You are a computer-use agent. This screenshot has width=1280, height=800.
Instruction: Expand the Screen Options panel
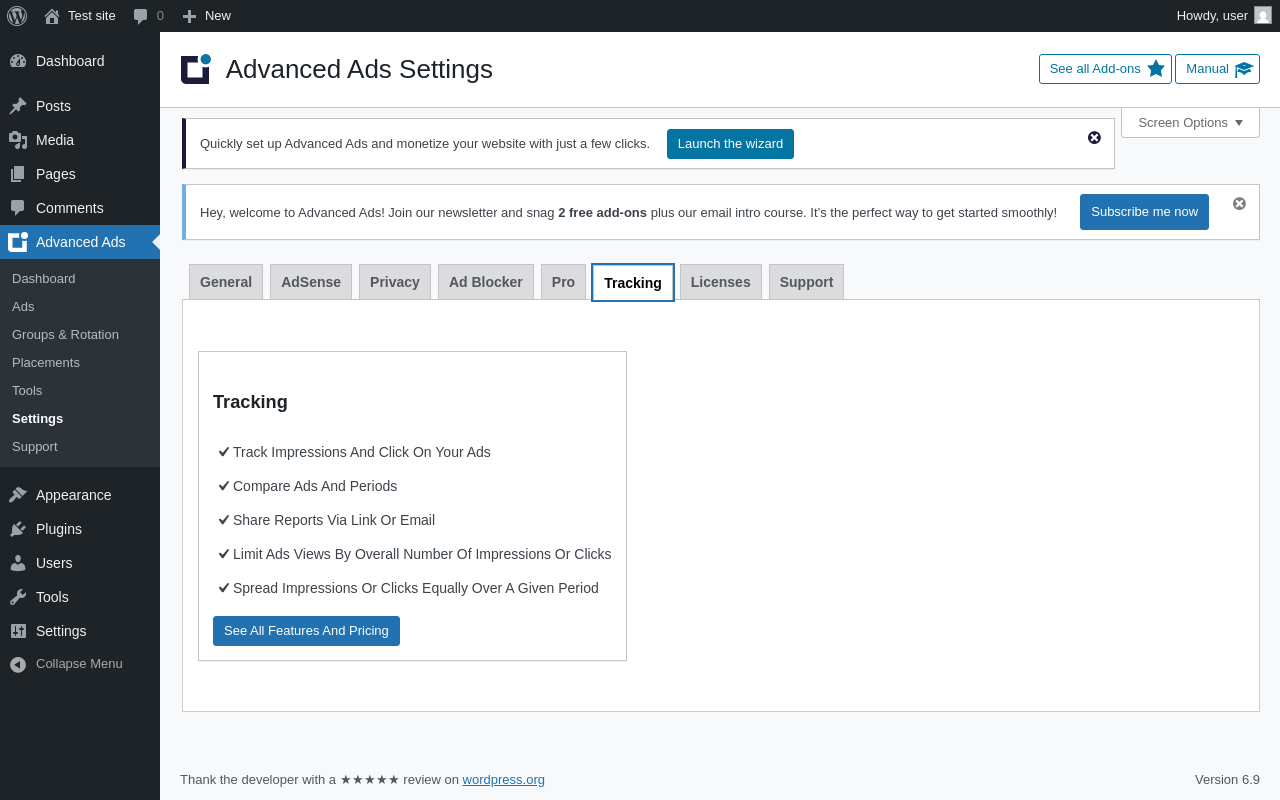1190,123
